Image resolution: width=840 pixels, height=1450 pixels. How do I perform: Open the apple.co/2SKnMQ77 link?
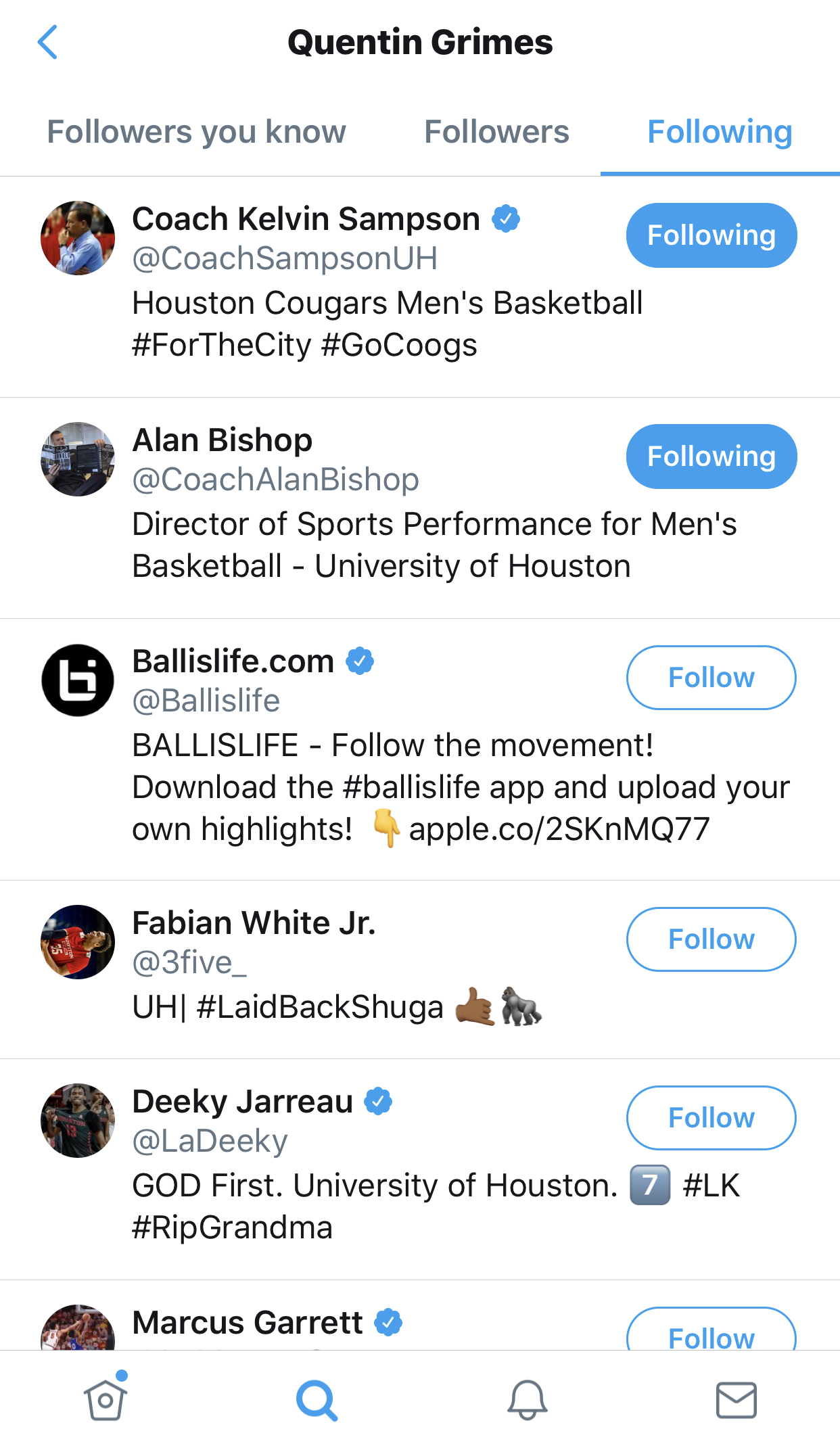click(559, 829)
